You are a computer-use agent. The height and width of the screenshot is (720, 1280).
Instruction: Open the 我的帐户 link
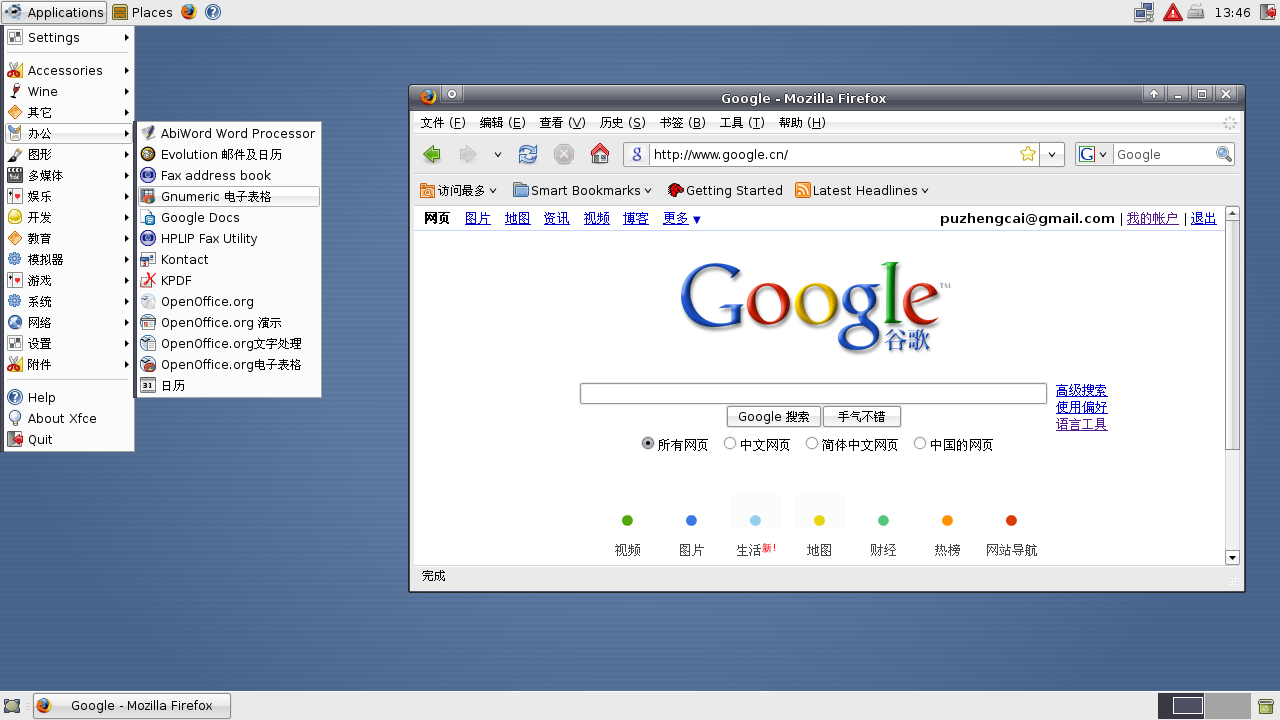click(1152, 218)
